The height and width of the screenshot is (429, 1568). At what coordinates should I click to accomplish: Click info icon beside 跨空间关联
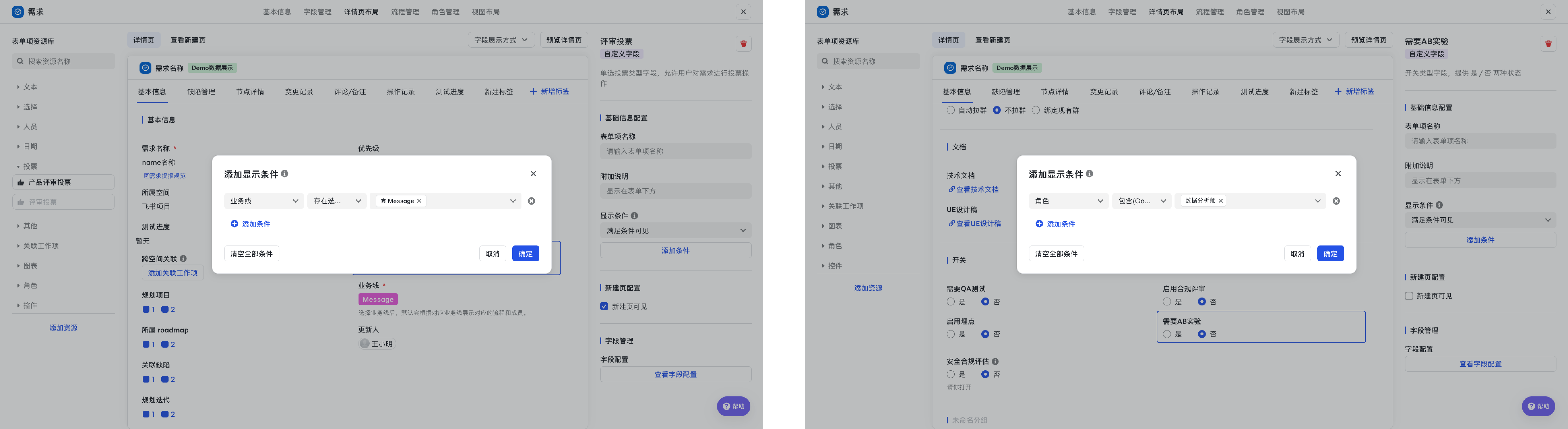tap(183, 259)
